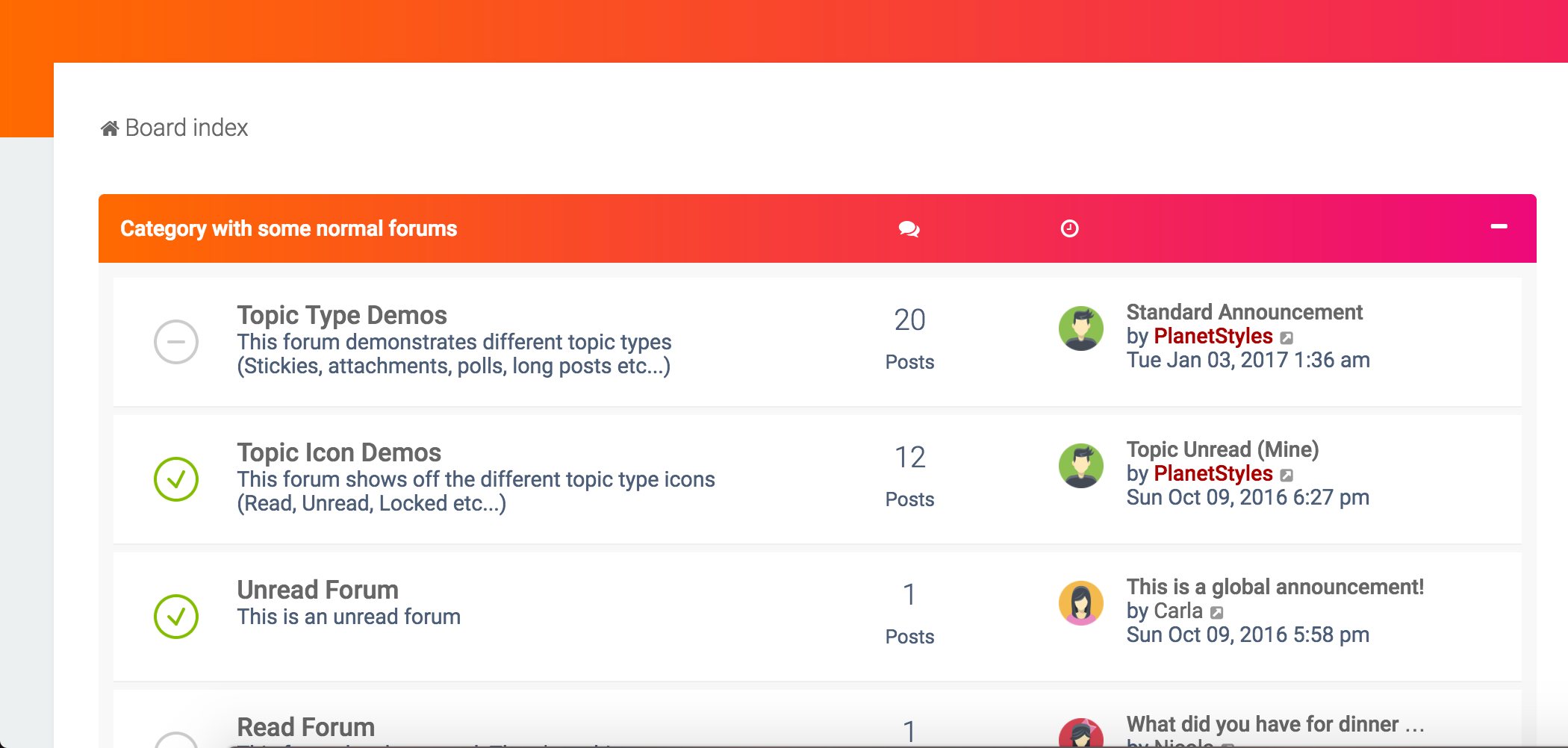Click view latest post icon next to Carla
This screenshot has height=748, width=1568.
click(x=1216, y=613)
